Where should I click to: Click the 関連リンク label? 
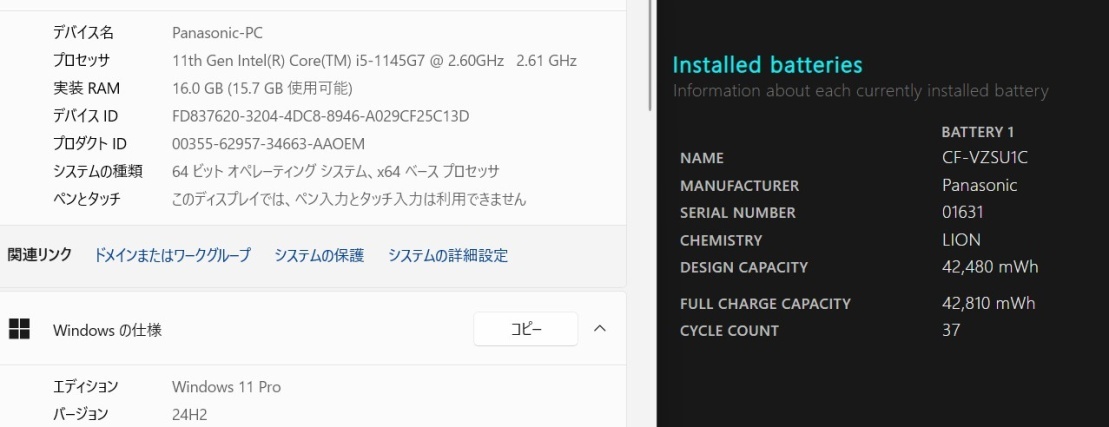(x=40, y=255)
